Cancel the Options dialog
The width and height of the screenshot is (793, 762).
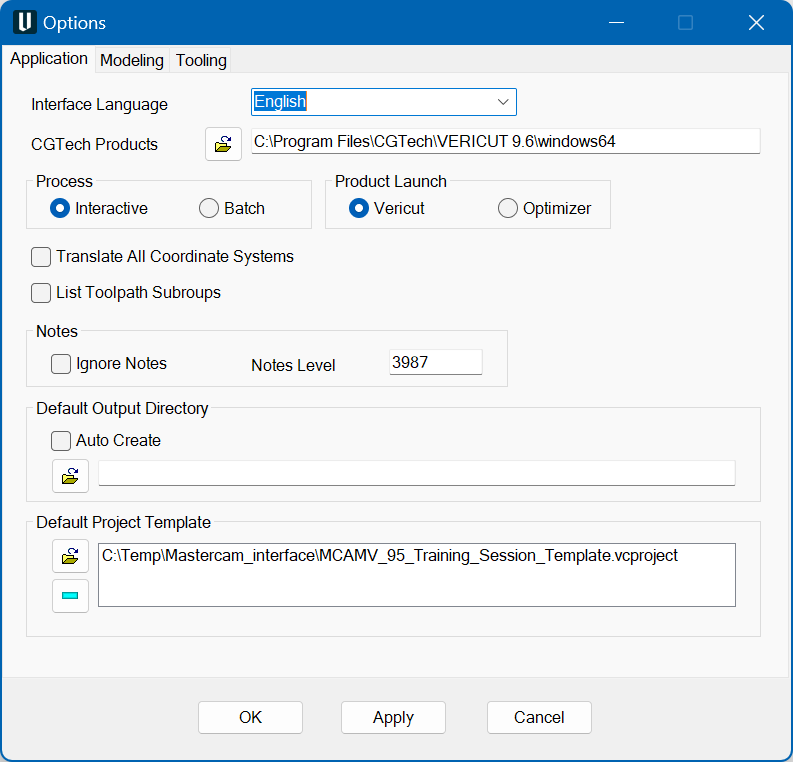tap(539, 717)
